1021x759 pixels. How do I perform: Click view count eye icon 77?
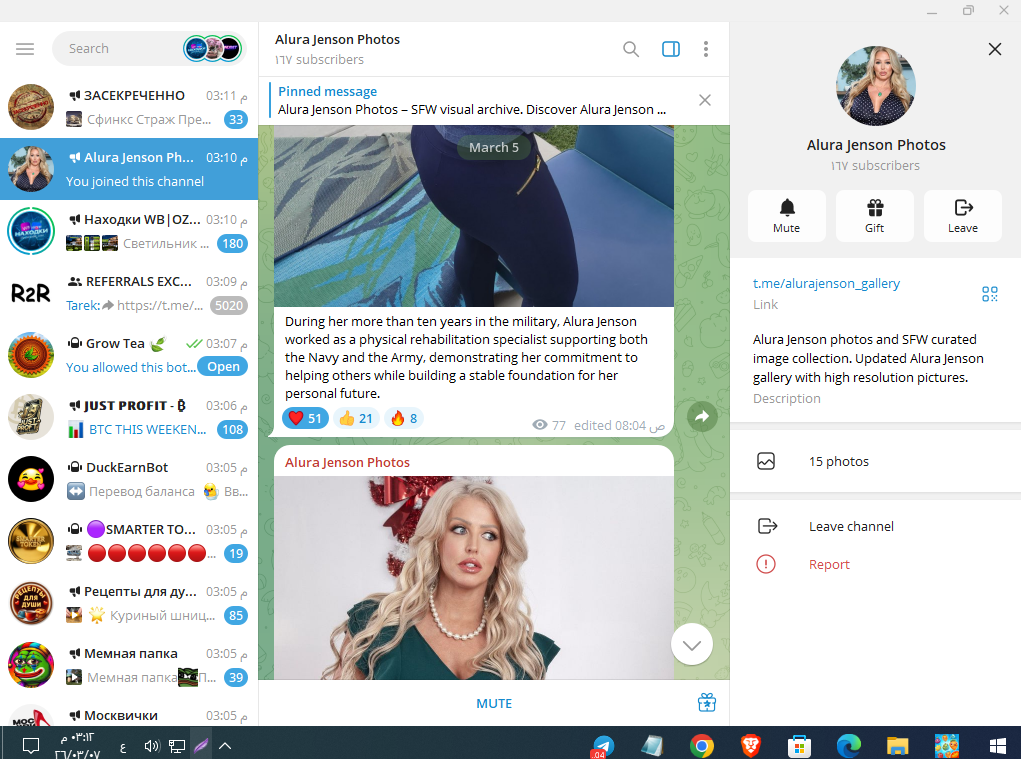(540, 425)
